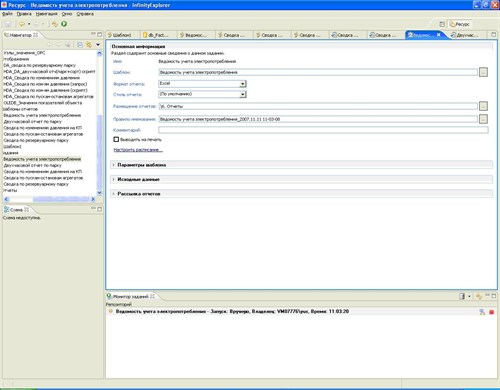Open the Файл menu
This screenshot has width=500, height=390.
pos(7,14)
